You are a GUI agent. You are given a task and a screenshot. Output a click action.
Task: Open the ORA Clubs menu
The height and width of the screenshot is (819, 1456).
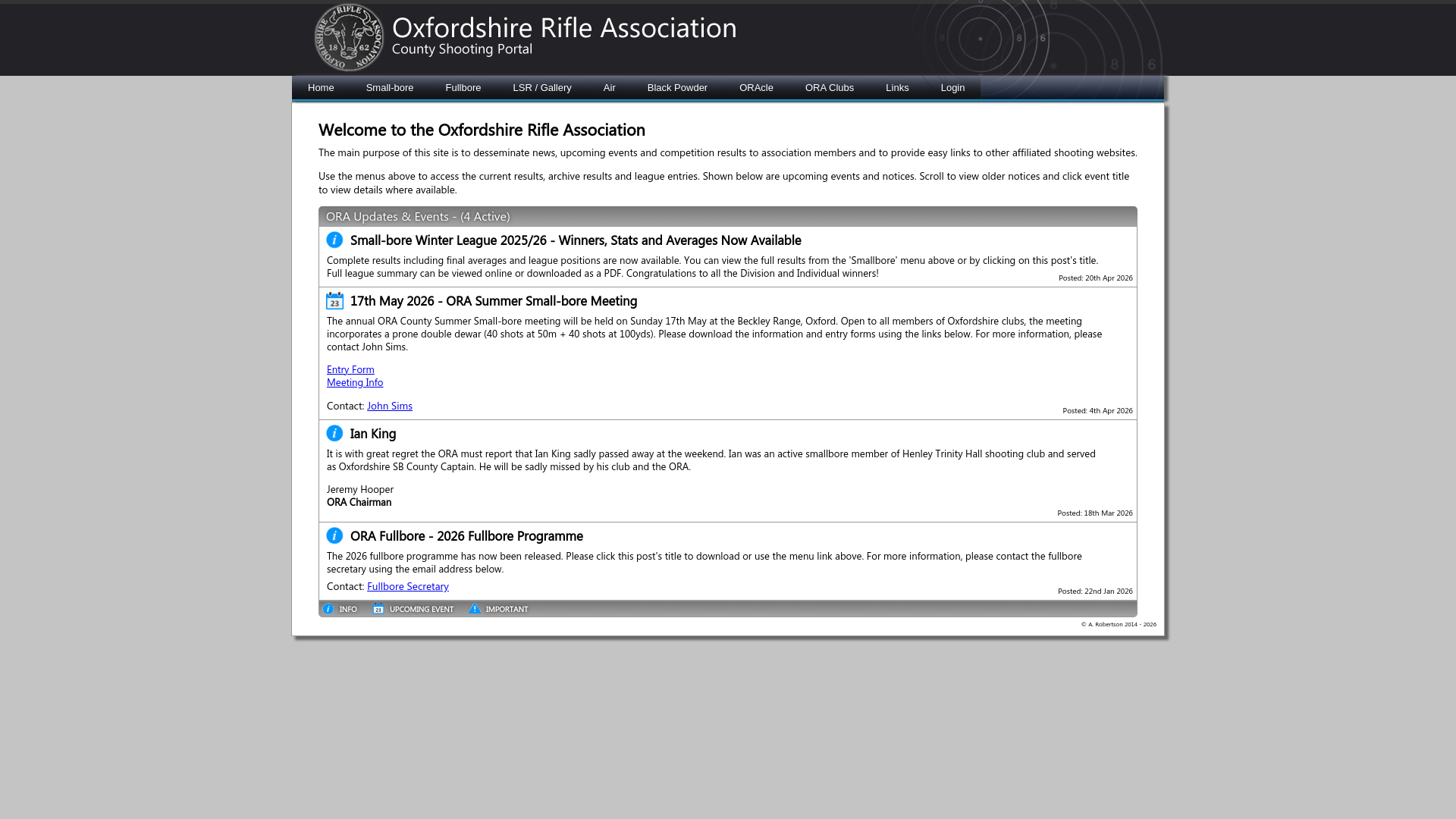830,88
